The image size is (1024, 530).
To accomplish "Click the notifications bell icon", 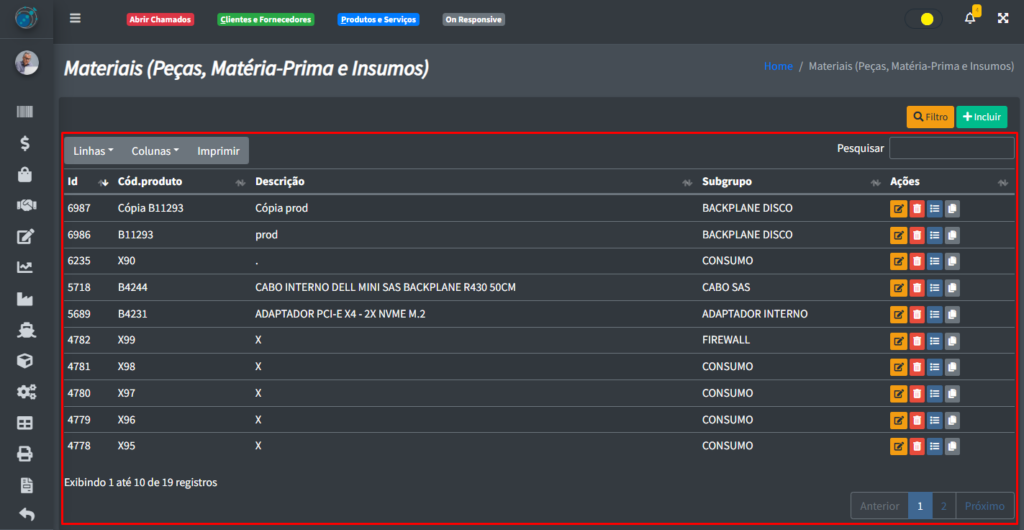I will click(x=969, y=19).
